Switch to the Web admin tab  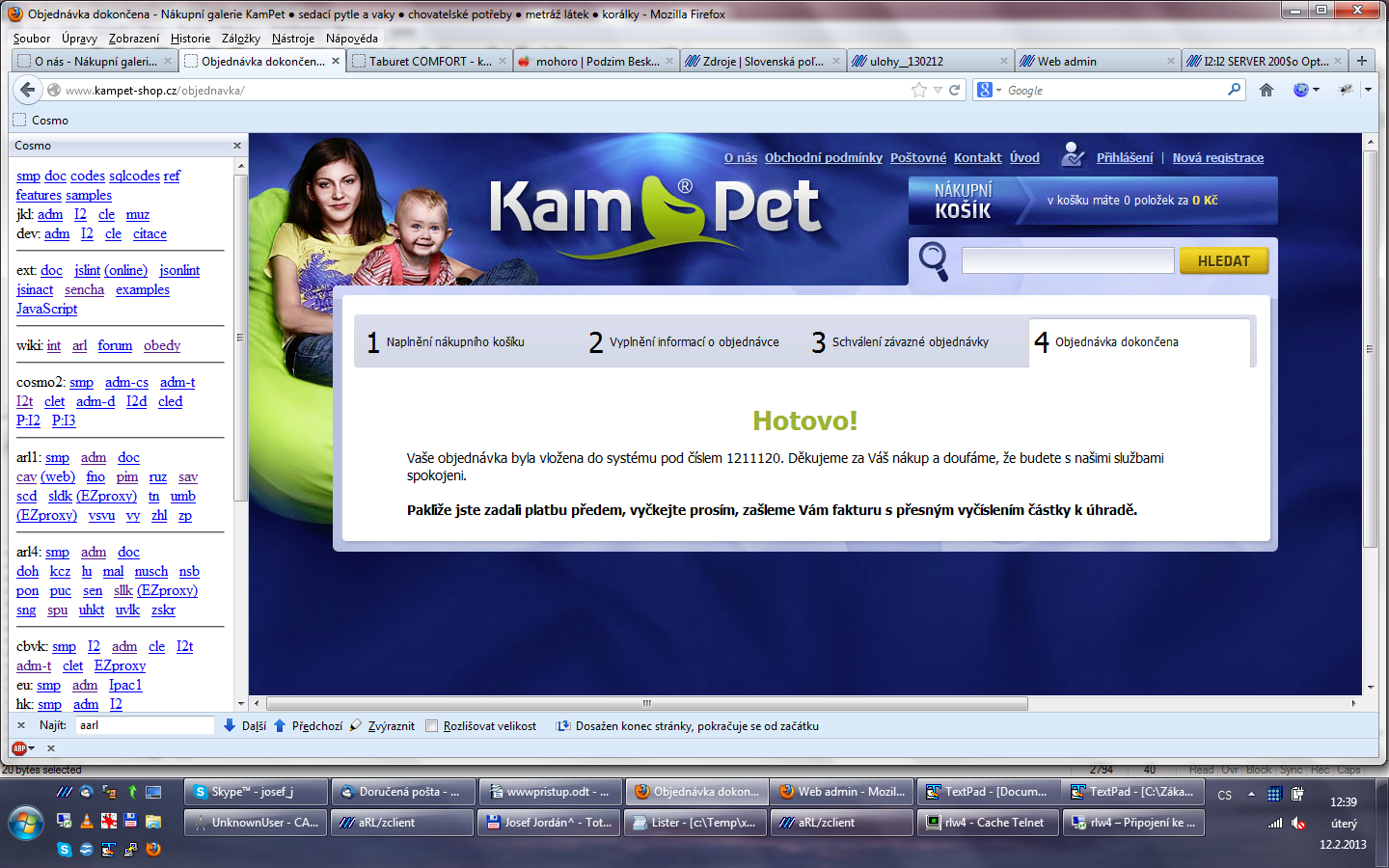point(1096,61)
